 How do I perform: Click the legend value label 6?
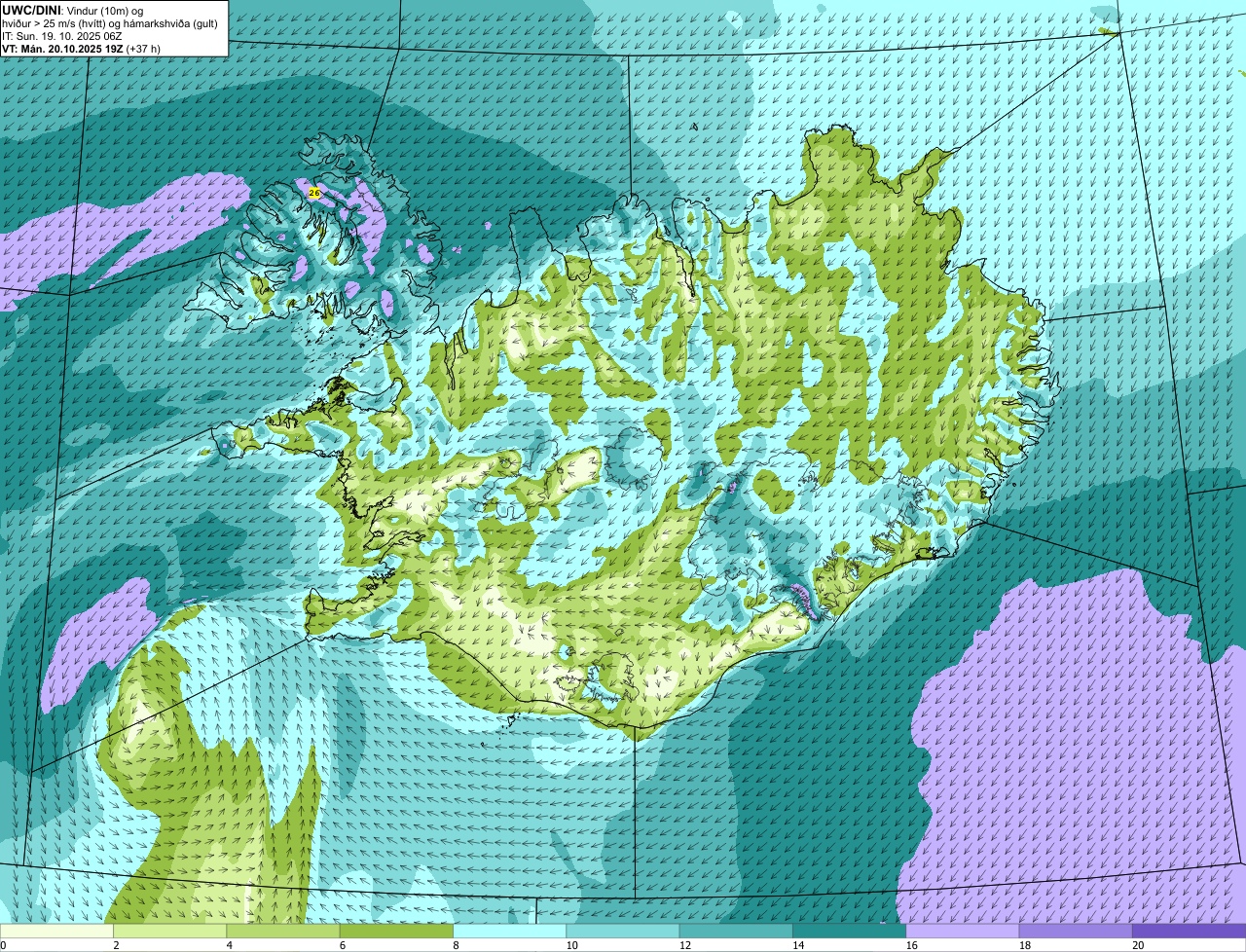click(x=343, y=945)
